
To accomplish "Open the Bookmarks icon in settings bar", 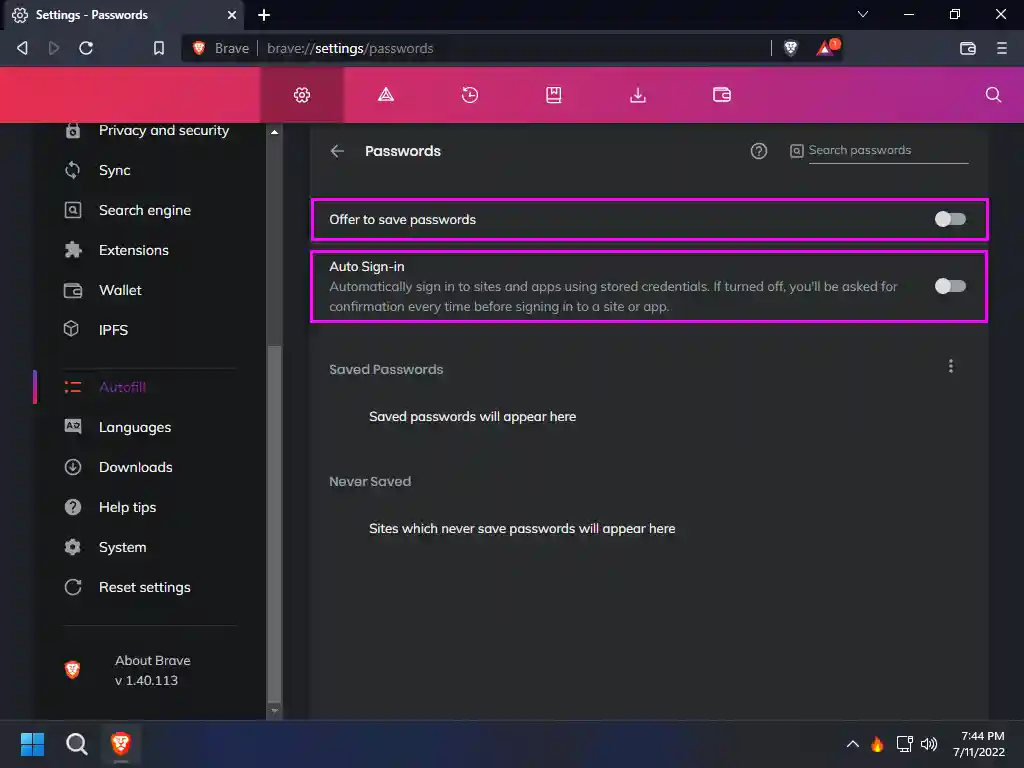I will click(x=554, y=95).
